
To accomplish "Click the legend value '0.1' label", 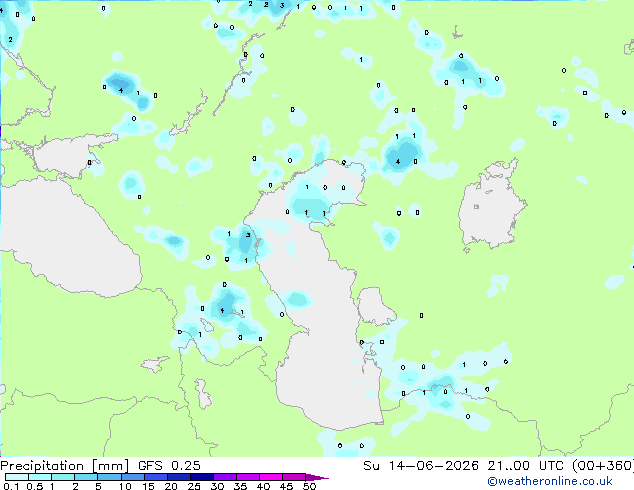I will [11, 486].
